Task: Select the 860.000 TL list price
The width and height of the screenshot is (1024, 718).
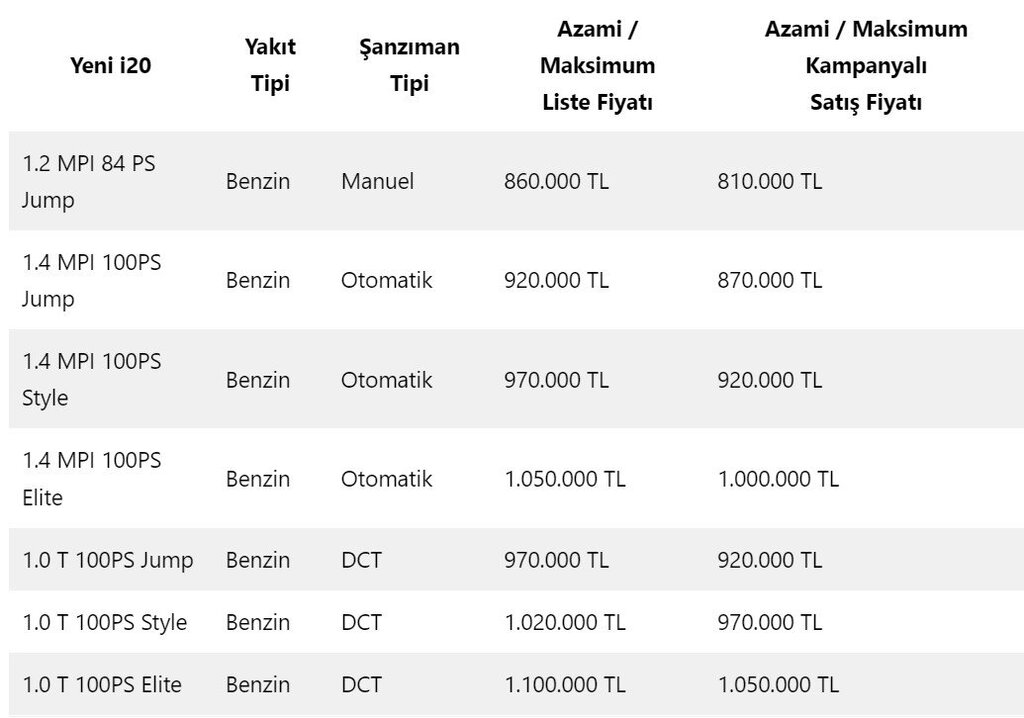Action: (x=556, y=181)
